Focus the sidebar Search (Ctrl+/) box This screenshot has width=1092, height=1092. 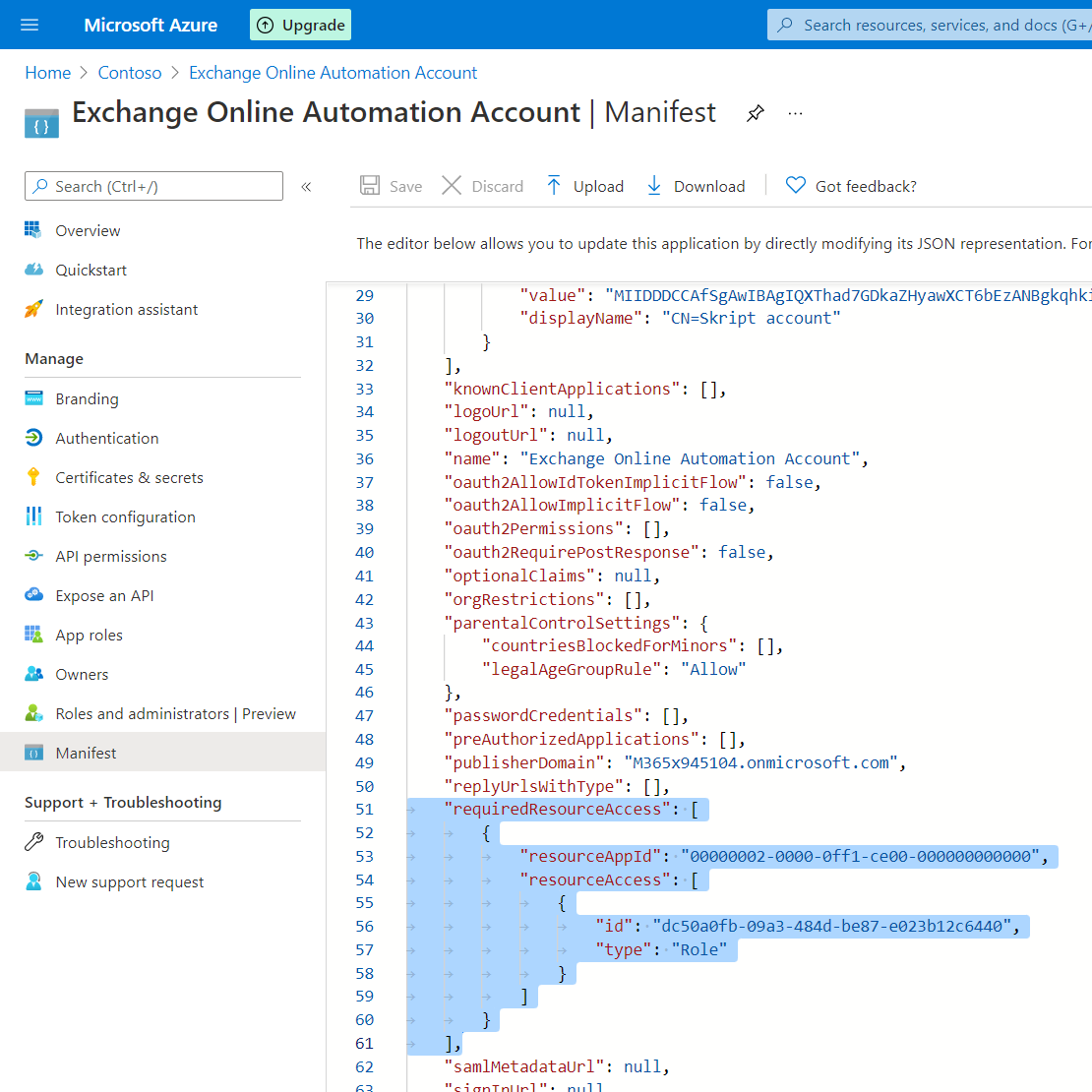click(x=153, y=186)
